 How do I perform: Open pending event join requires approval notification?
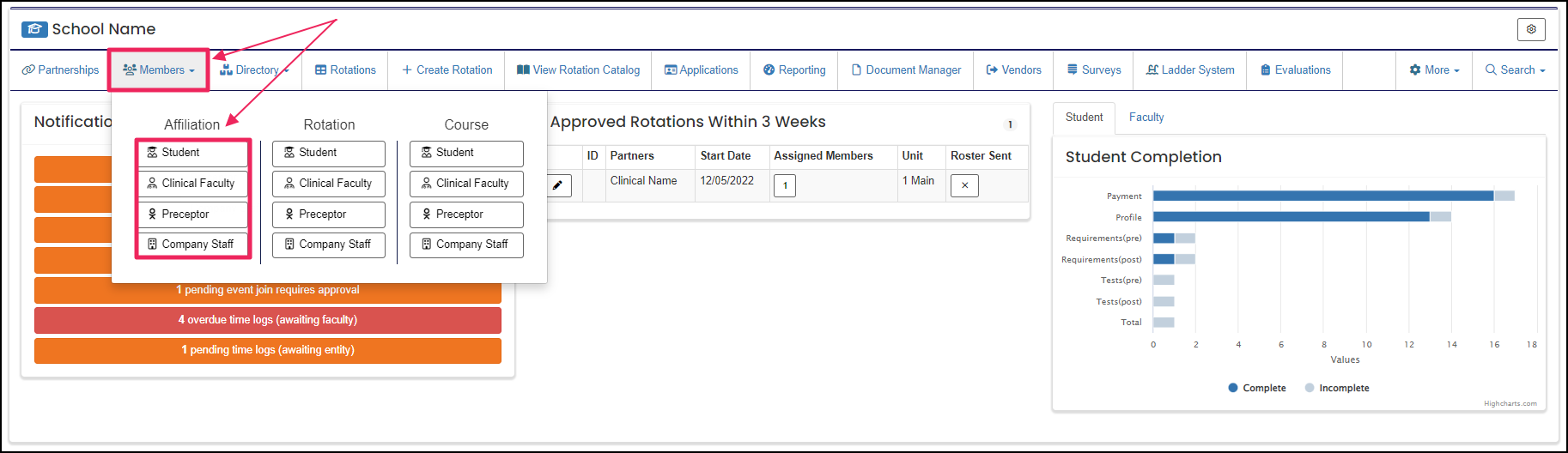(x=268, y=290)
